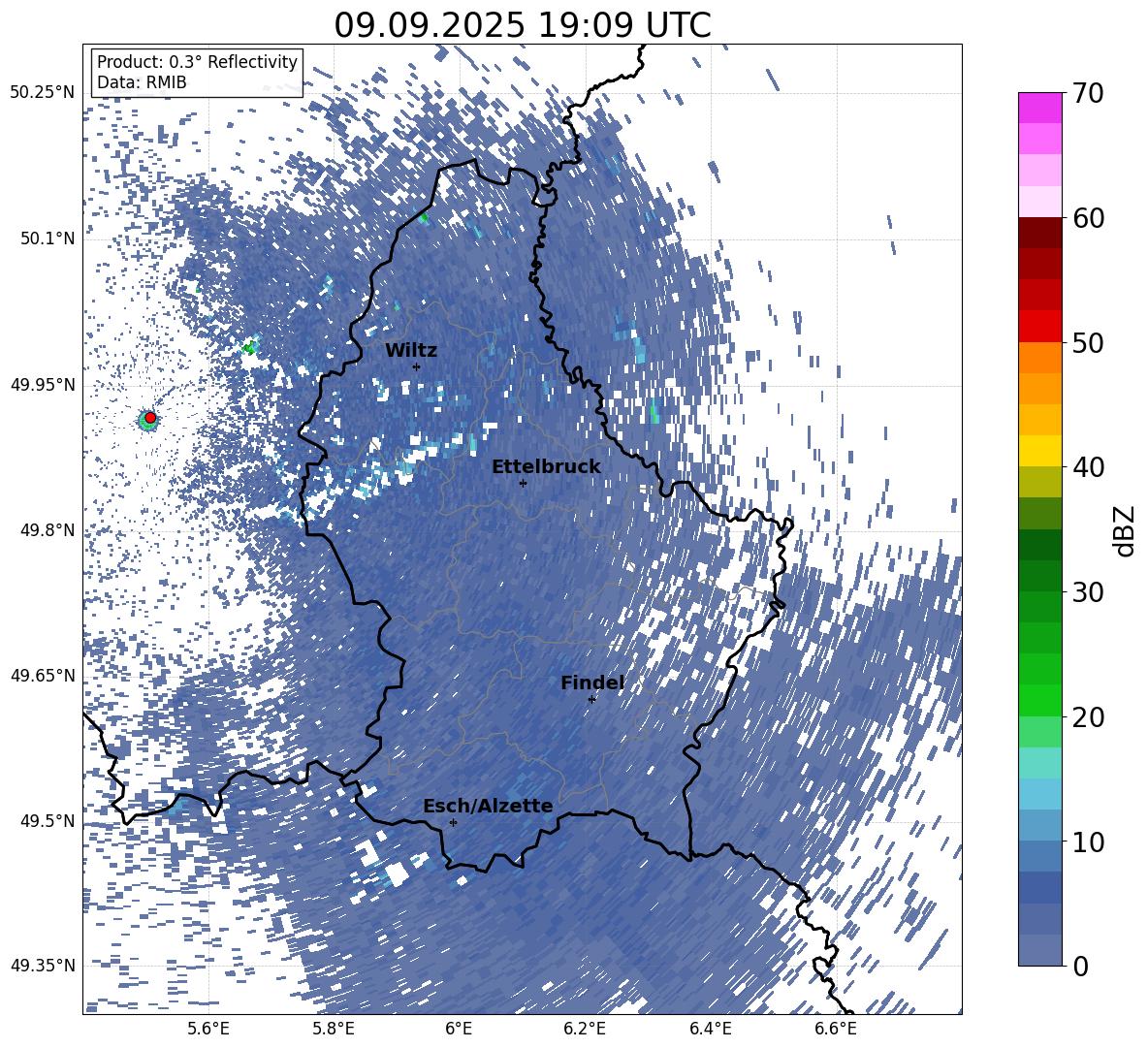Click the 60 label on colorbar
This screenshot has height=1048, width=1148.
[x=1087, y=218]
